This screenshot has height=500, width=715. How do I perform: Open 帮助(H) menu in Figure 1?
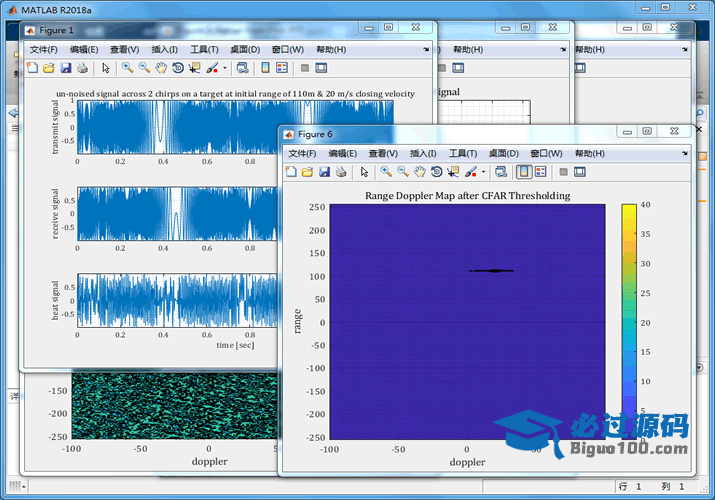pos(331,50)
